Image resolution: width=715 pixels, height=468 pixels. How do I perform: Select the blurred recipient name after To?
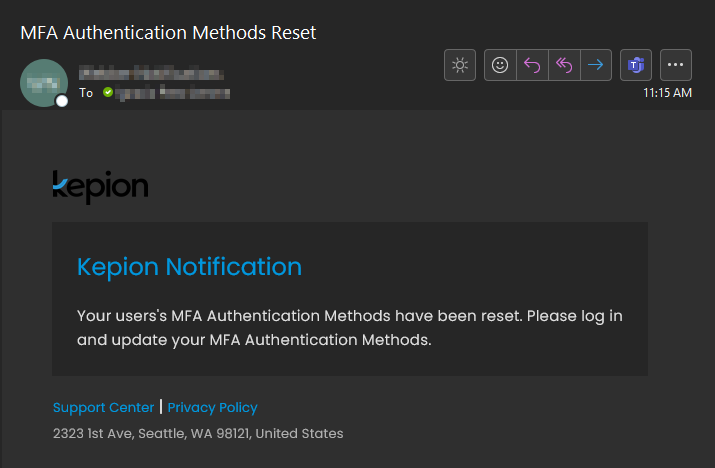pos(173,93)
